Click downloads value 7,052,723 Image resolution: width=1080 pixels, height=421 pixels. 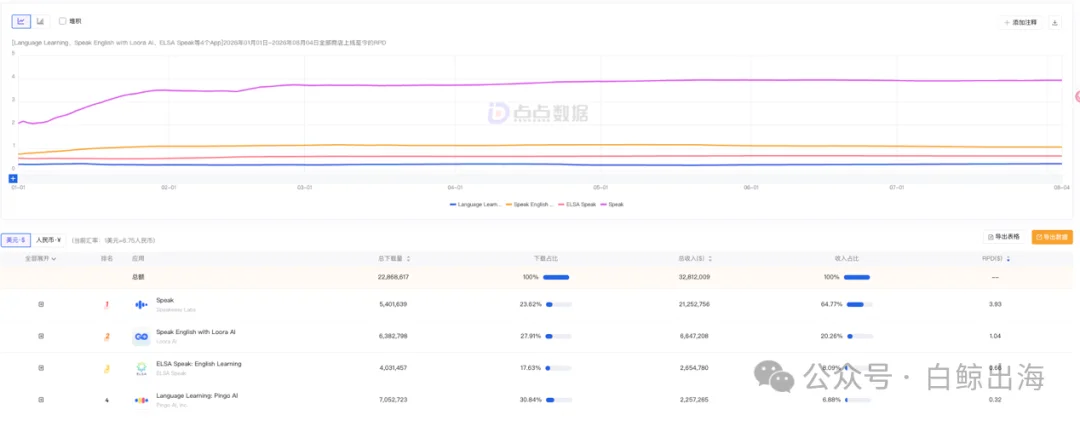393,400
